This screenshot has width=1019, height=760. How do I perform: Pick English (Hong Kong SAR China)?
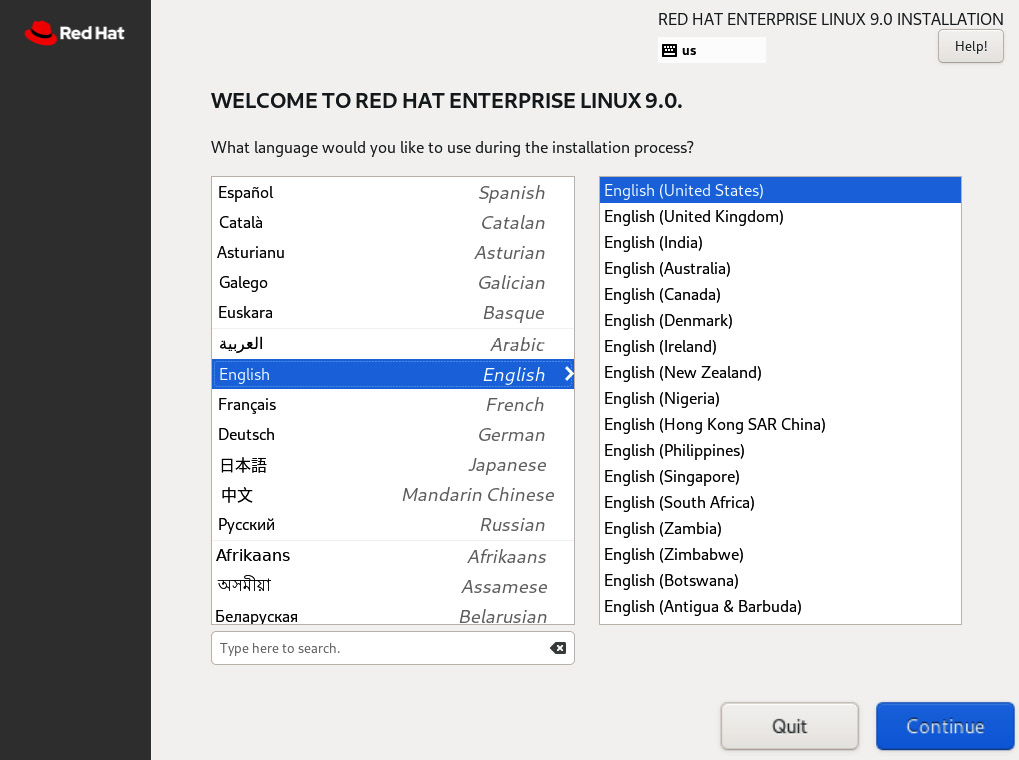[780, 424]
